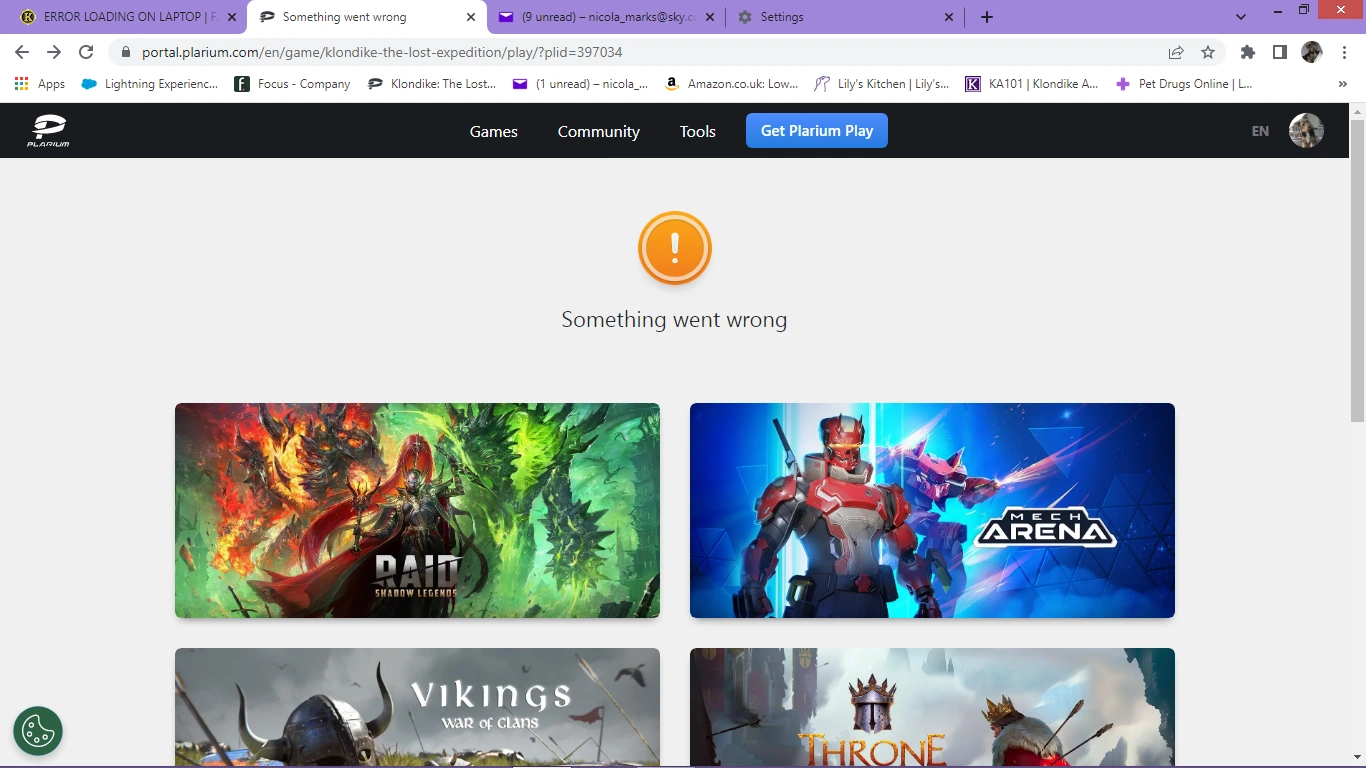Click the Plarium logo in the header
The image size is (1366, 768).
tap(47, 130)
